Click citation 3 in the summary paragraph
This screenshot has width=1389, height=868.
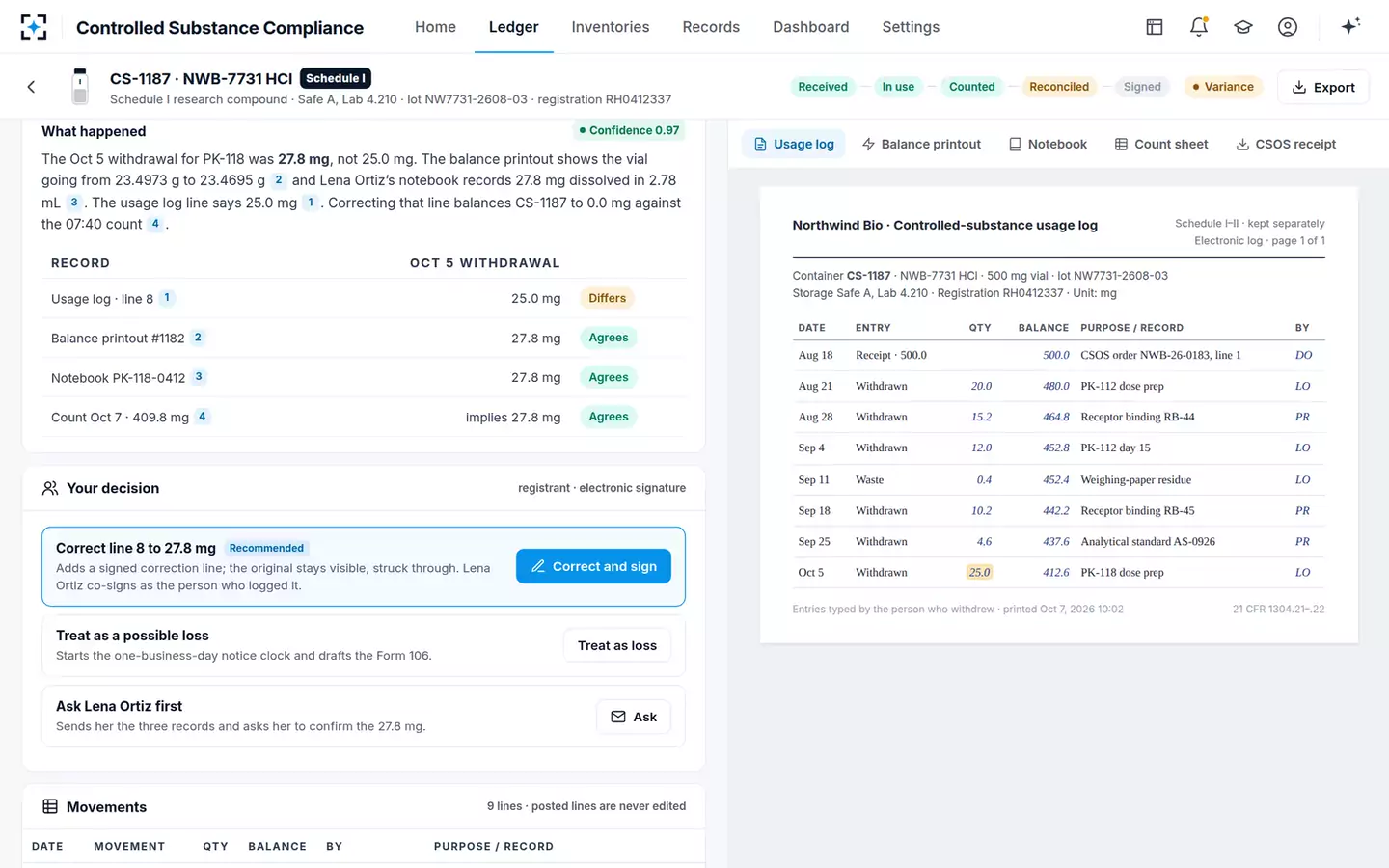[74, 203]
